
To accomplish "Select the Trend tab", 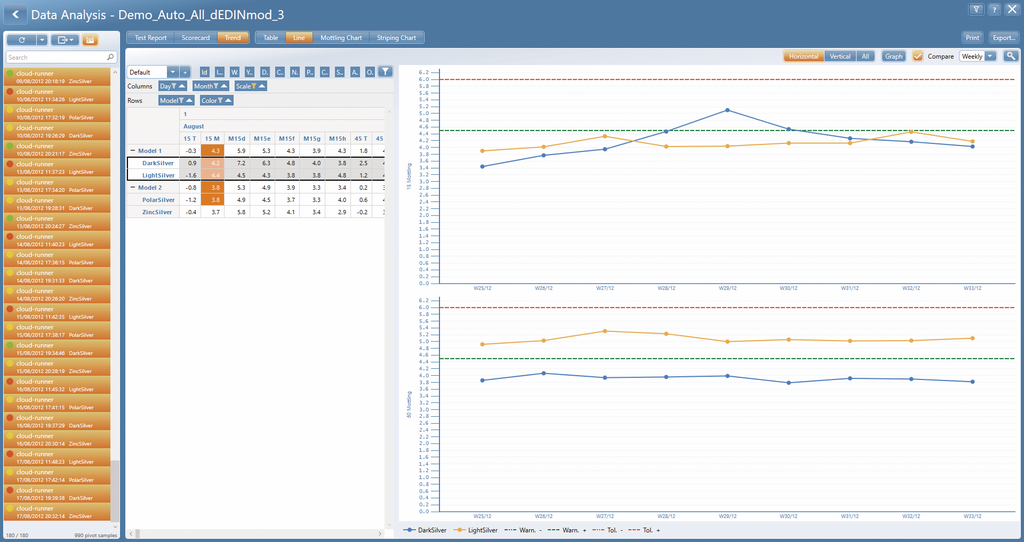I will 232,38.
